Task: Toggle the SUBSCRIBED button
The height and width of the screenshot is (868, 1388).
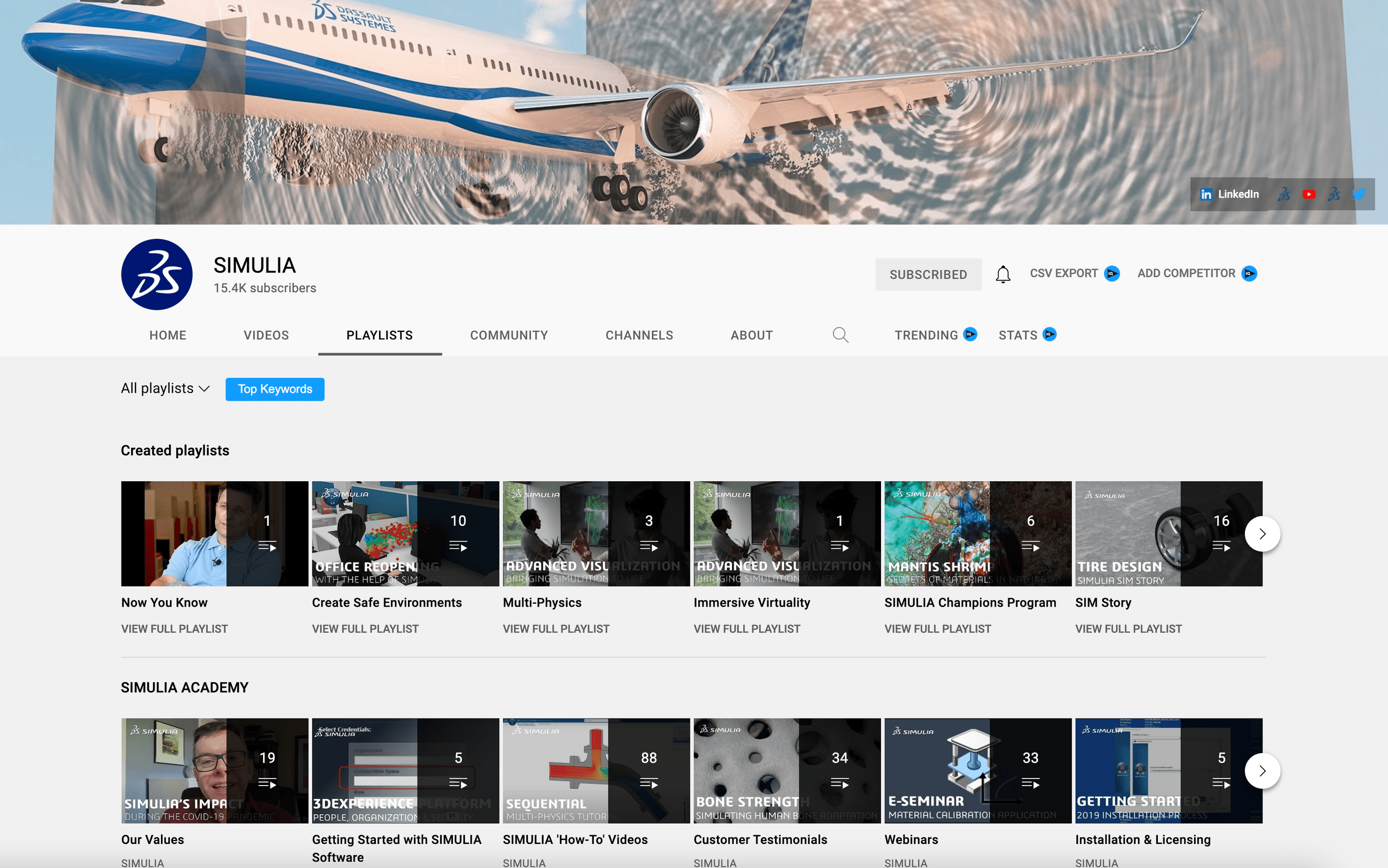Action: coord(928,274)
